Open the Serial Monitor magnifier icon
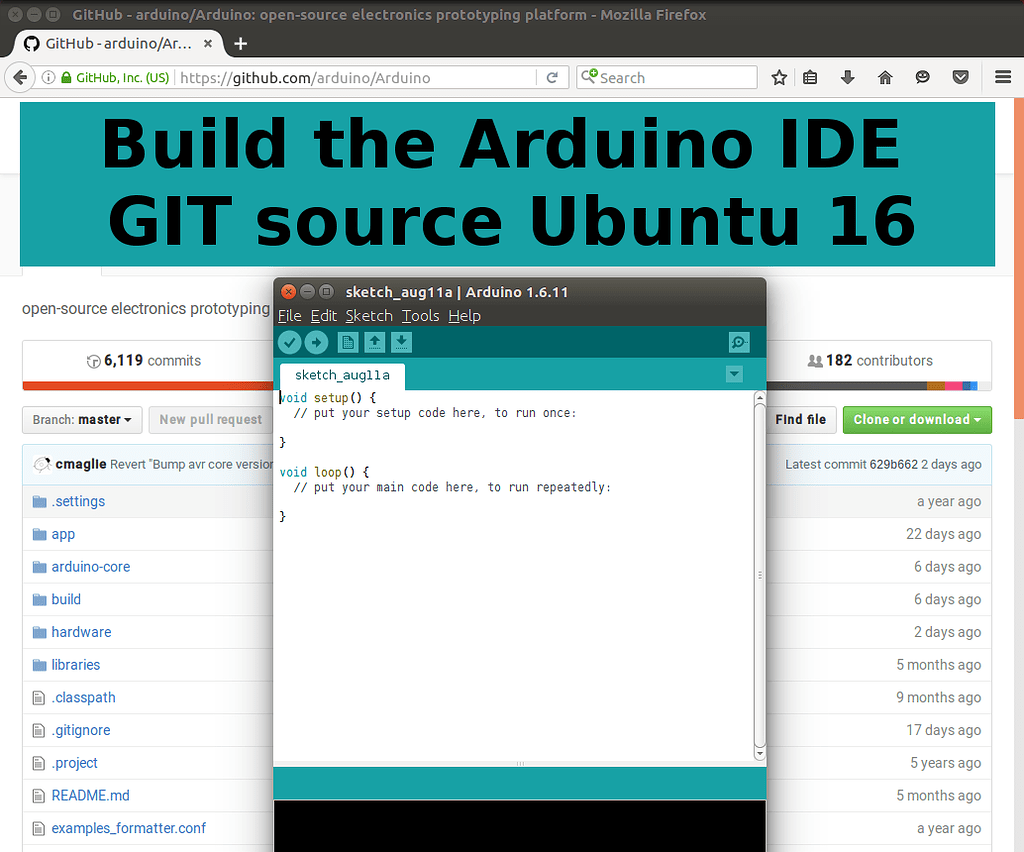Screen dimensions: 1024x852 (x=739, y=342)
